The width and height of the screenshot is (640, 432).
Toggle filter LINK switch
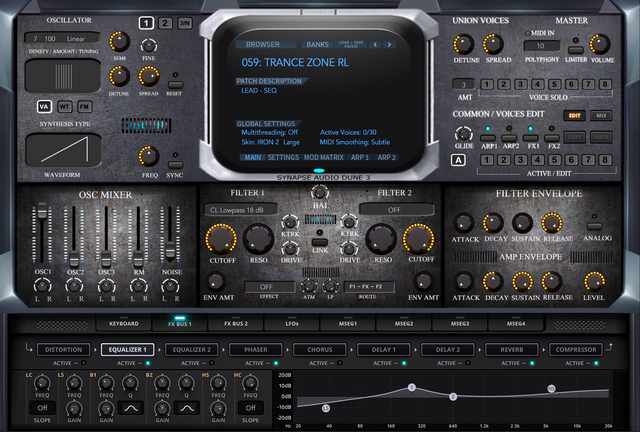(x=320, y=242)
